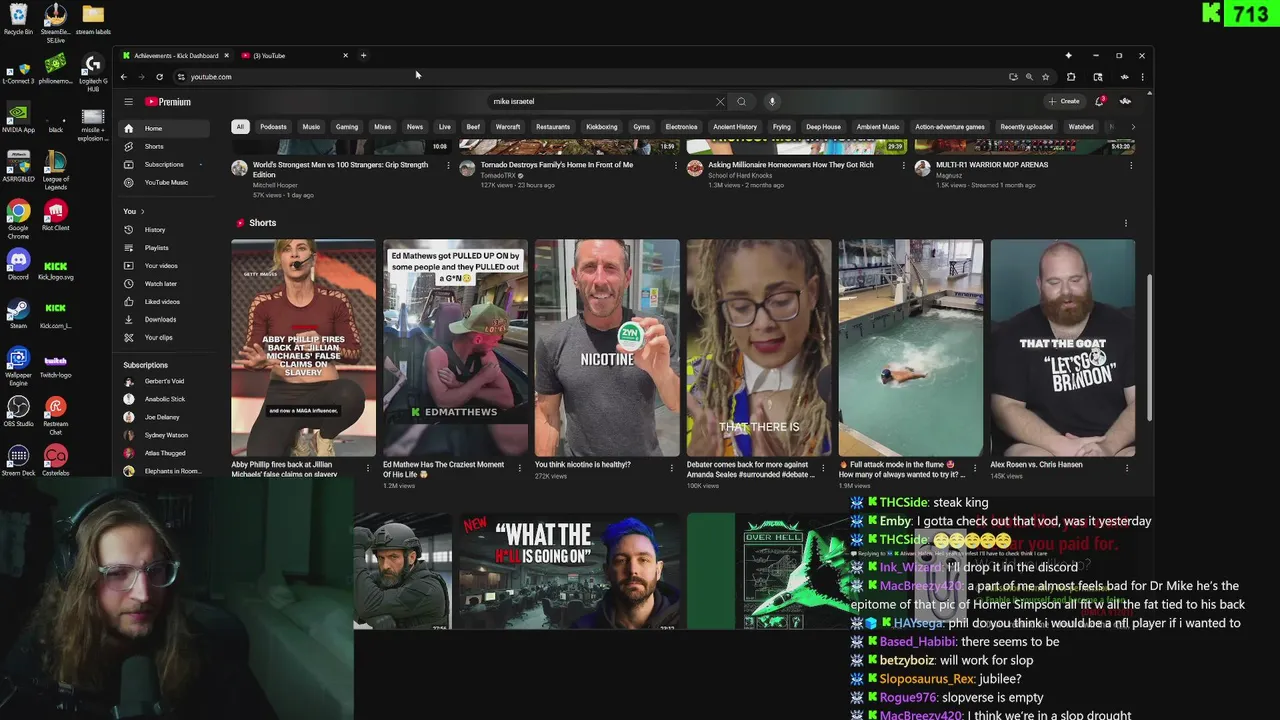Image resolution: width=1280 pixels, height=720 pixels.
Task: Click the search magnifier button
Action: [741, 101]
